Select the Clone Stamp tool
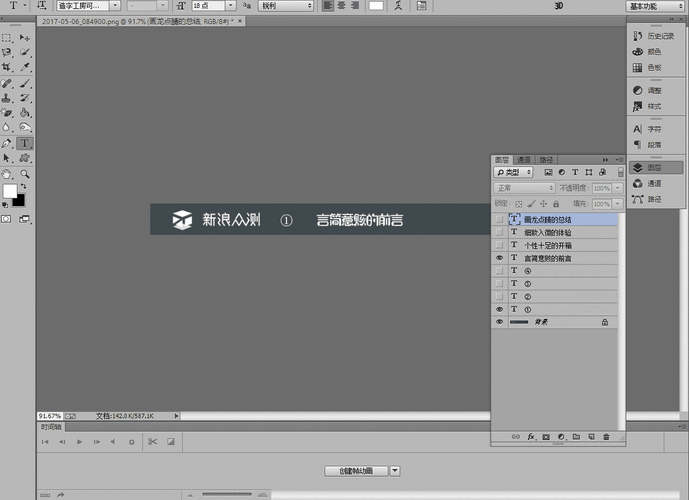Image resolution: width=689 pixels, height=500 pixels. pos(7,98)
